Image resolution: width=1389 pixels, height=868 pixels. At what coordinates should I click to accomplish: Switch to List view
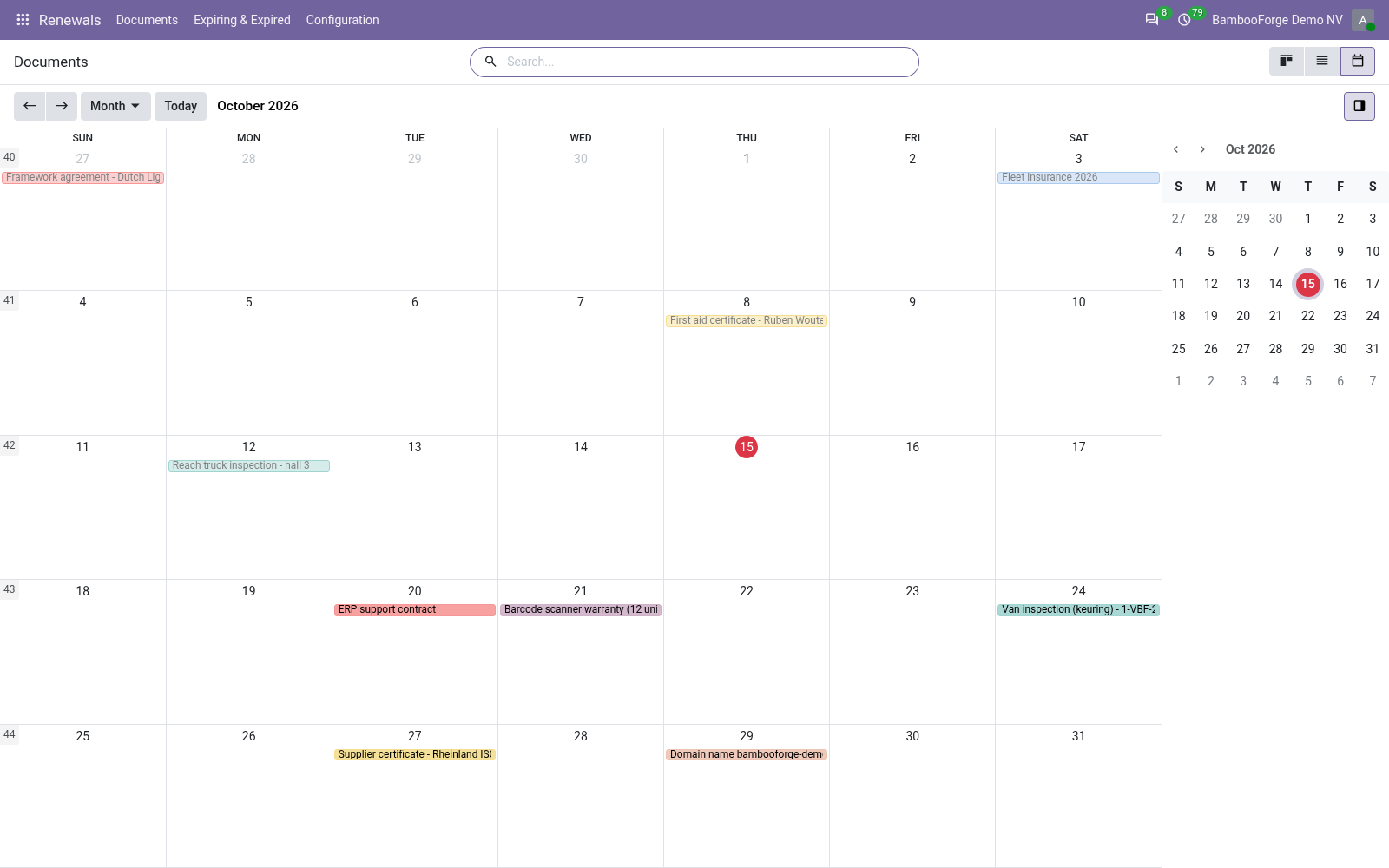pos(1322,62)
